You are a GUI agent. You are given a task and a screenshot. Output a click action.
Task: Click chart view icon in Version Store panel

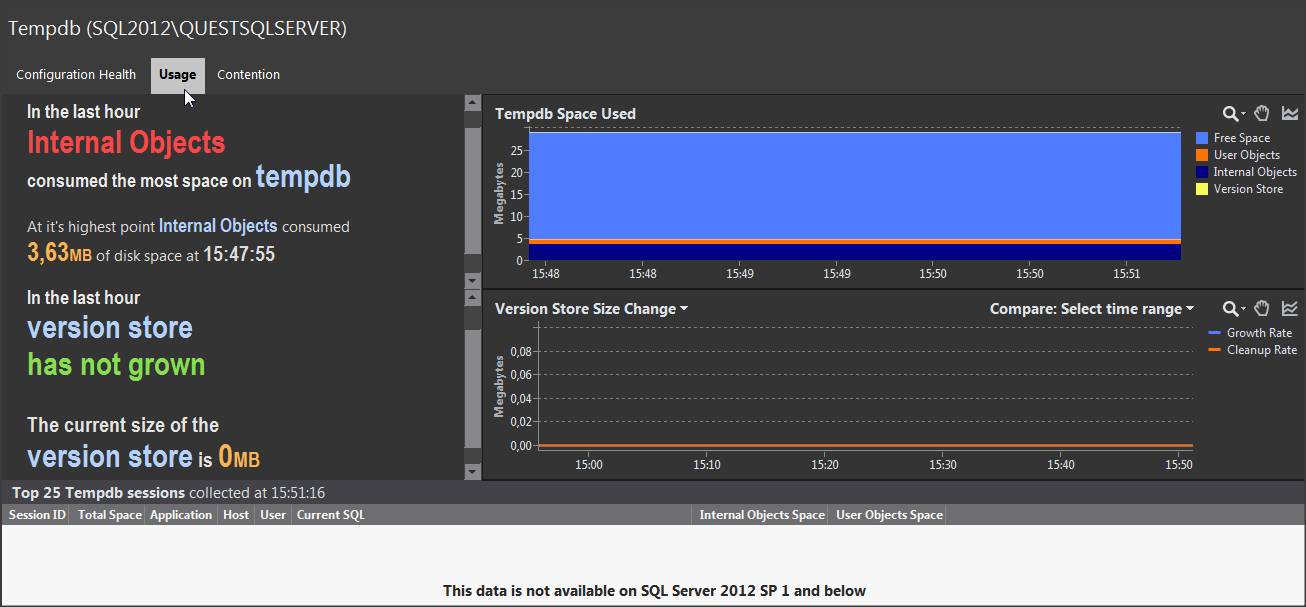click(1290, 308)
